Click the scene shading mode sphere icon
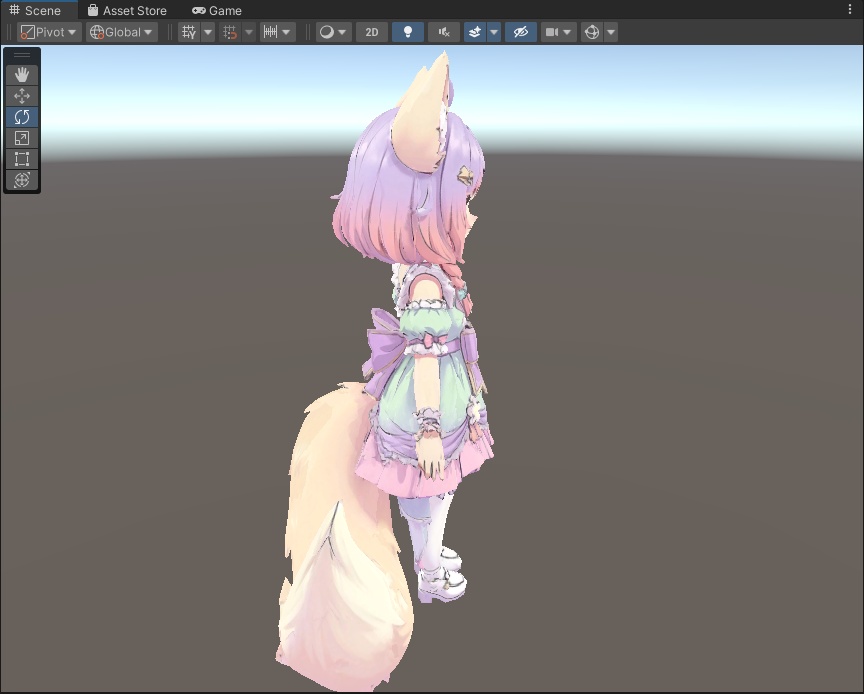This screenshot has width=864, height=694. point(328,31)
